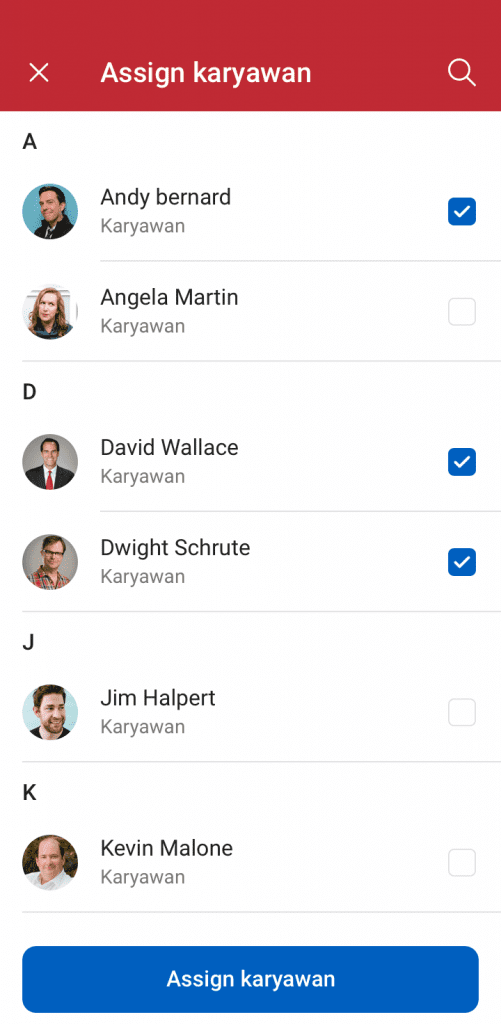Open Angela Martin's avatar picture

coord(50,312)
